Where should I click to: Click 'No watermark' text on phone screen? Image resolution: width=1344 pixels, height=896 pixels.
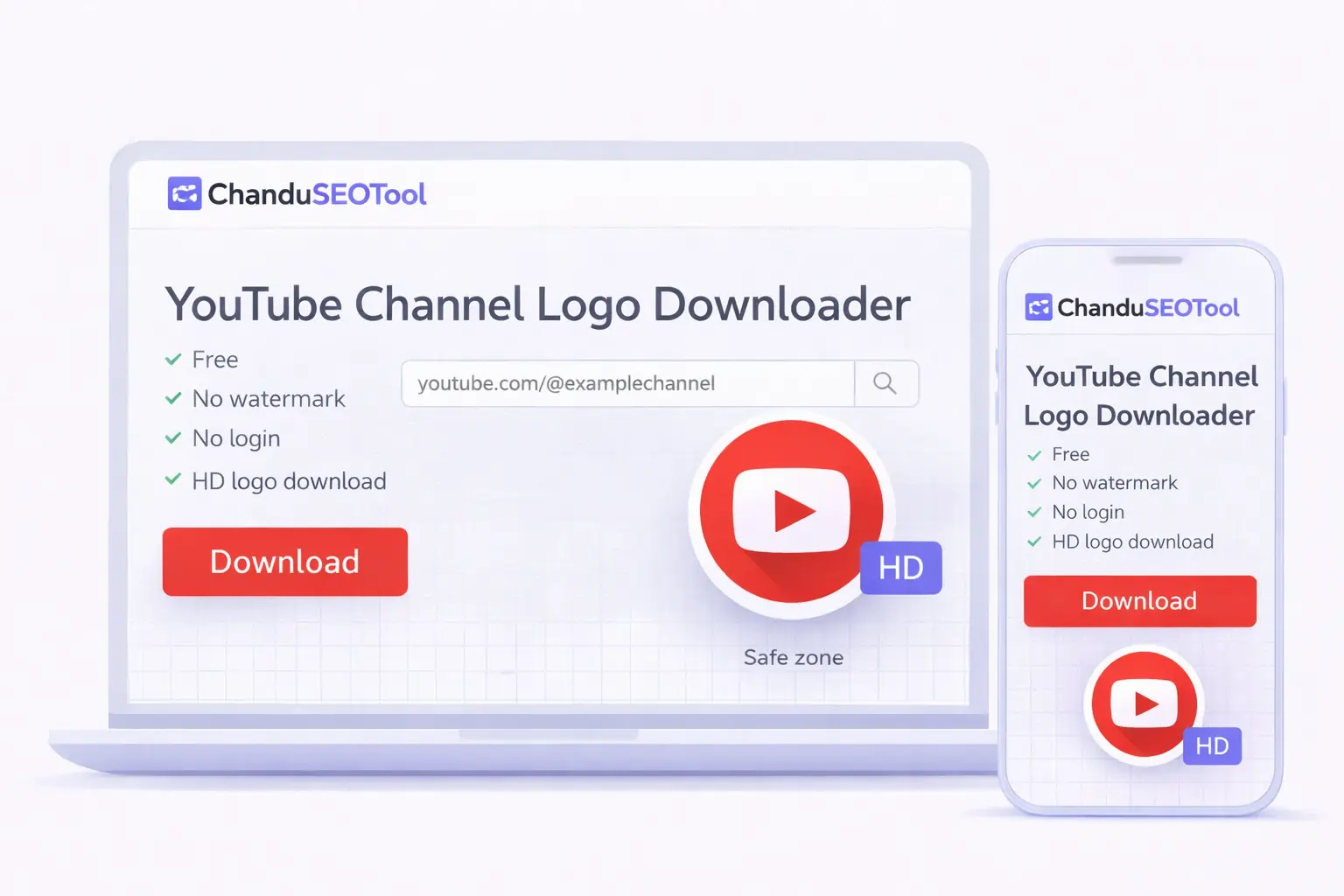pos(1115,483)
